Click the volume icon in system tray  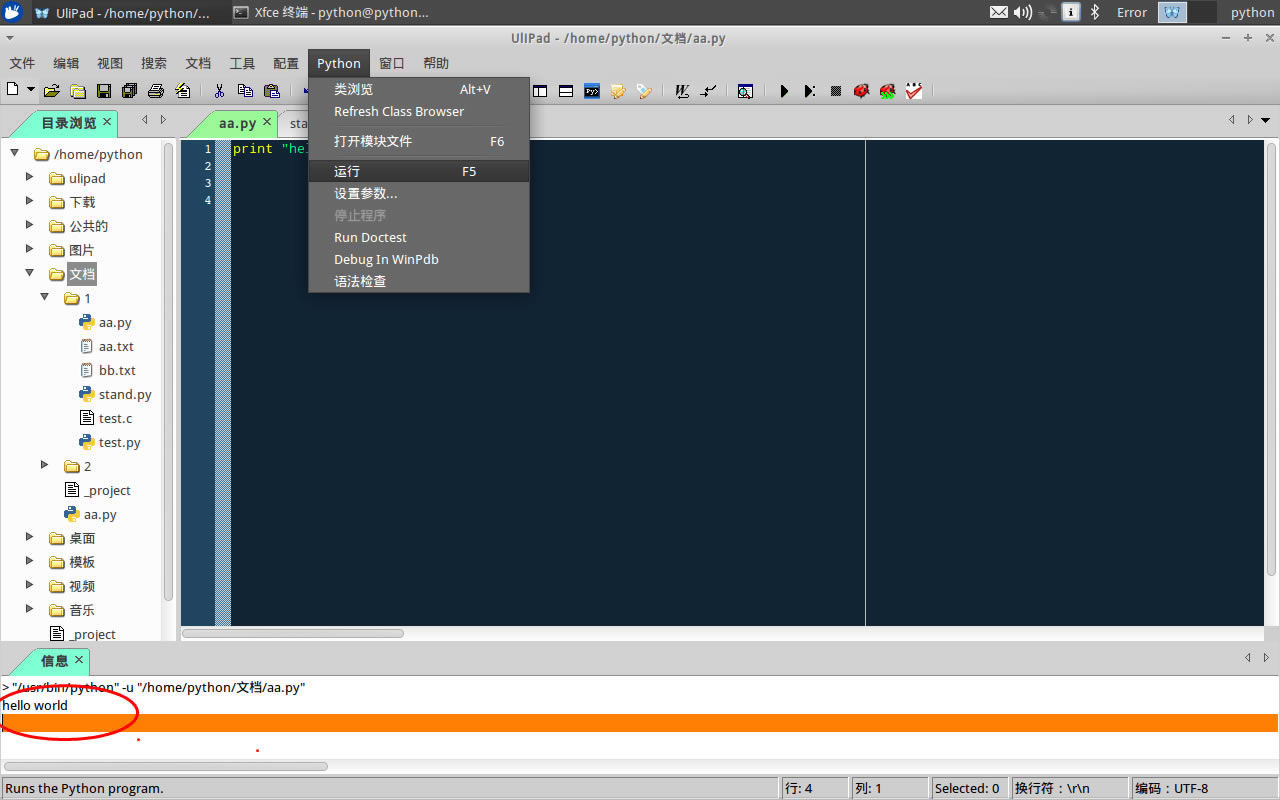[1022, 12]
